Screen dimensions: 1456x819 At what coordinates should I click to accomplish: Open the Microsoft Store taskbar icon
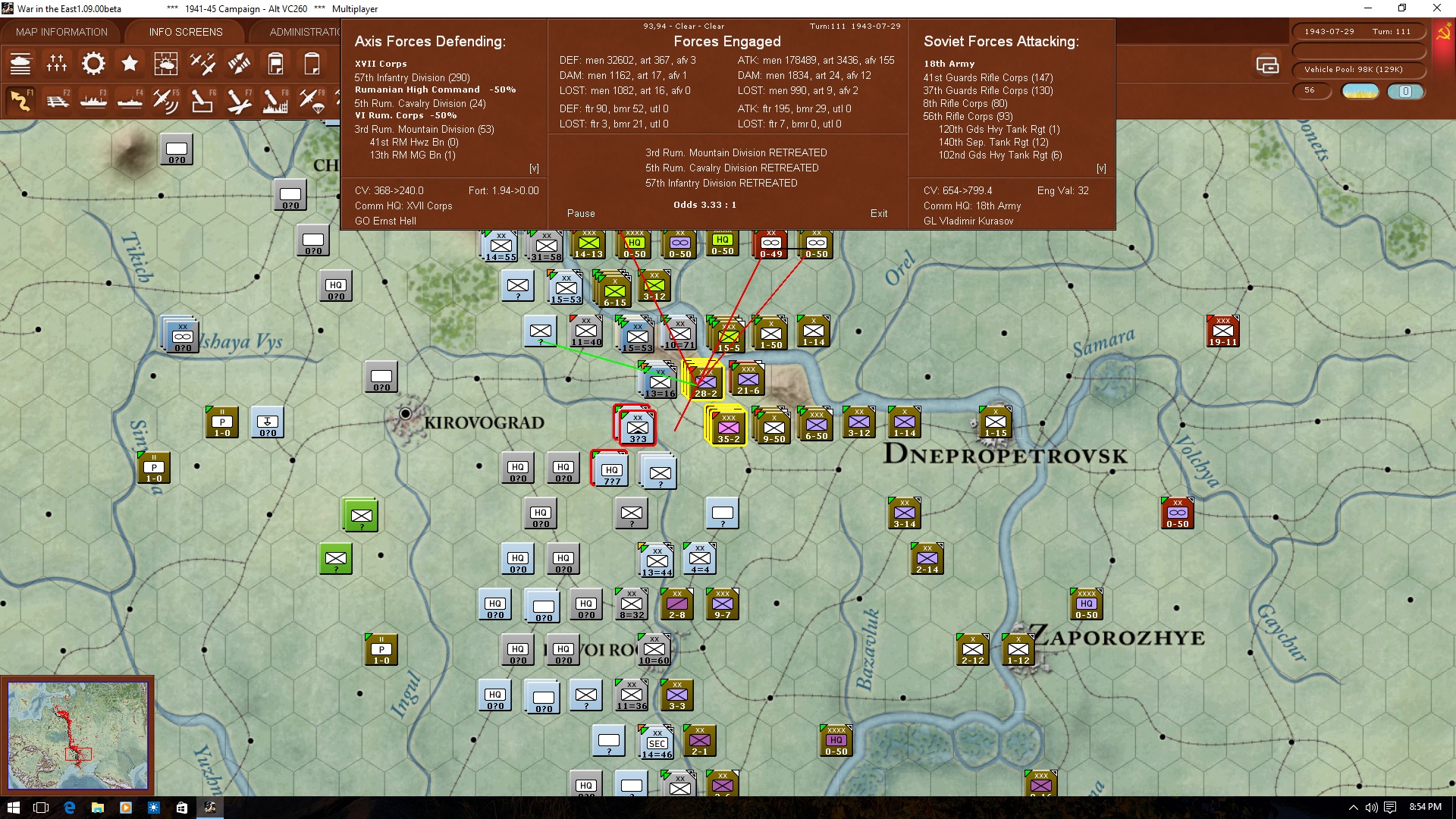point(182,808)
